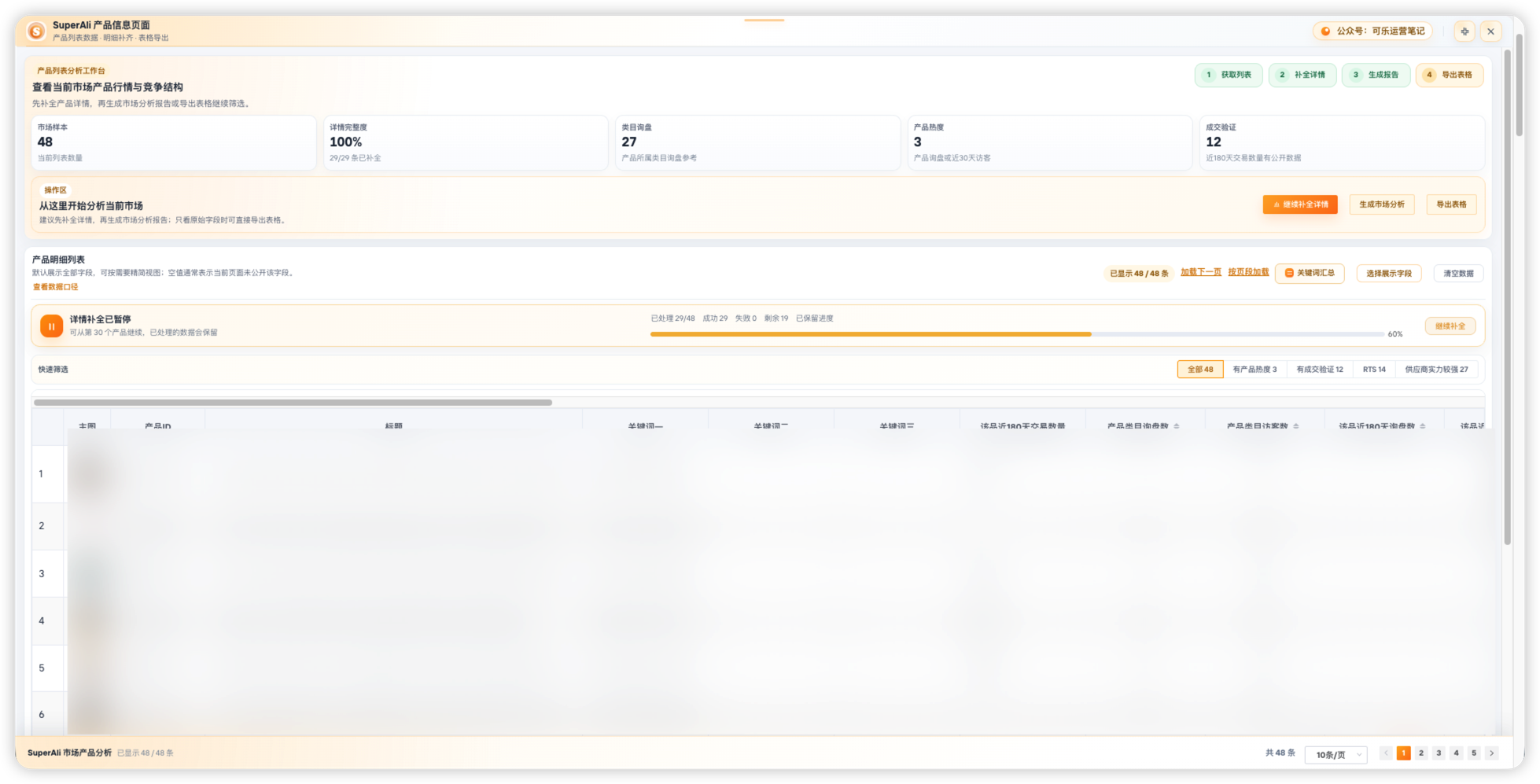Click the 加载下一页 link

[1201, 272]
